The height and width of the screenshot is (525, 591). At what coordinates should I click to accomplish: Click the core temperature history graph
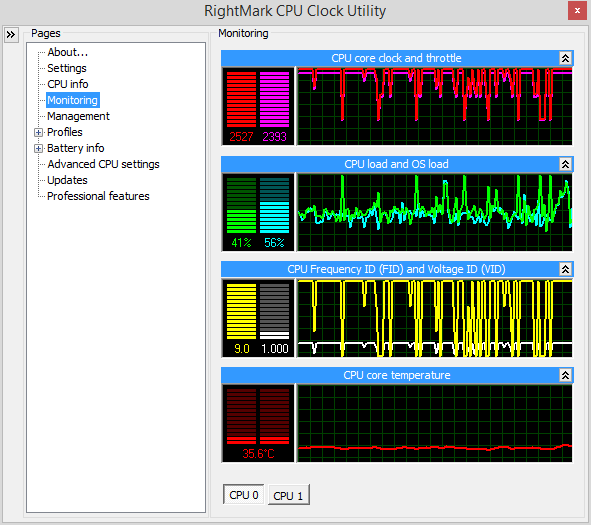435,423
